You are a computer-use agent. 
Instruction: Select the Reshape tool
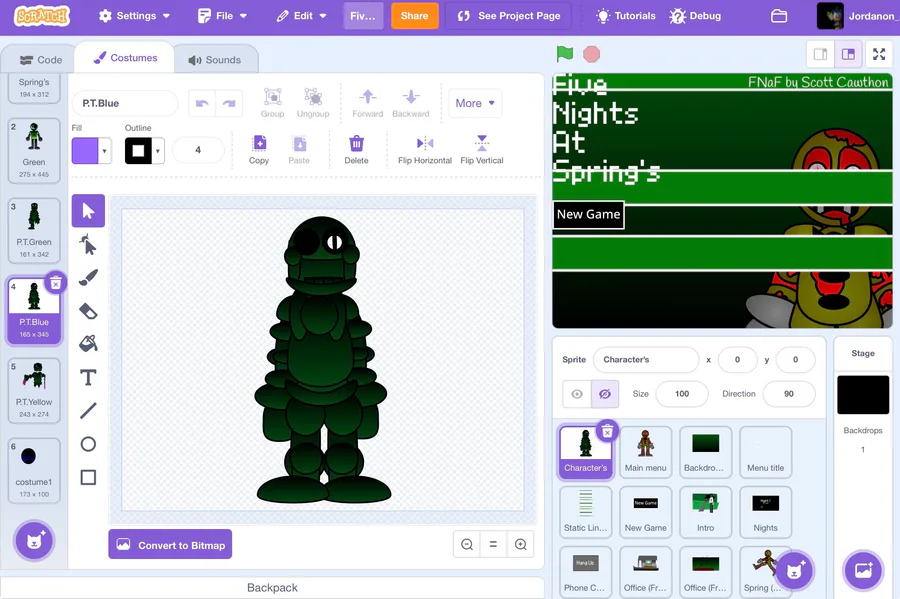[x=88, y=244]
